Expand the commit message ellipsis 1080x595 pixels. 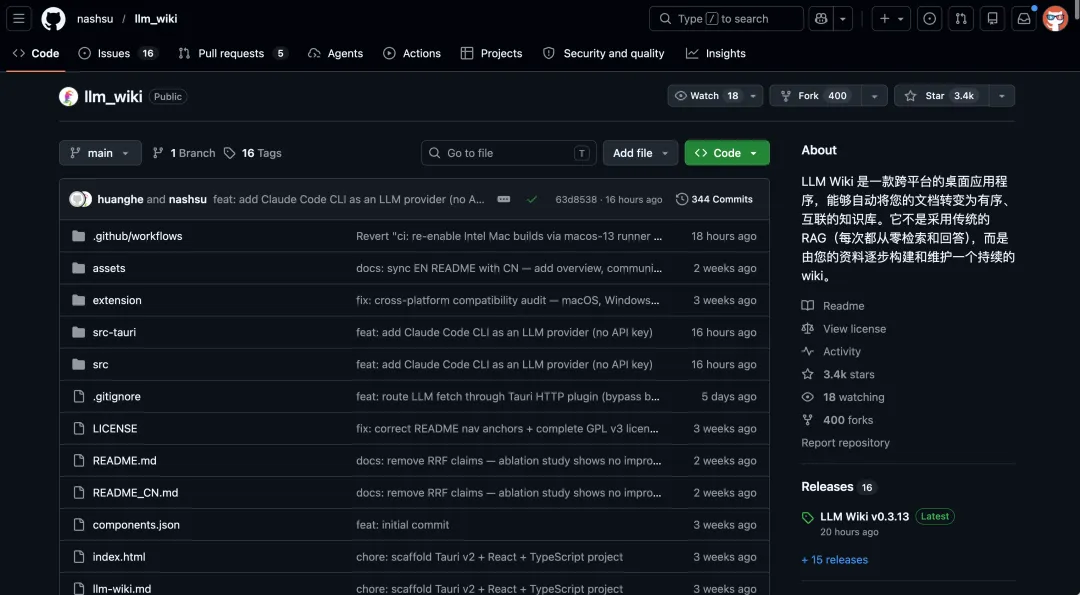504,199
